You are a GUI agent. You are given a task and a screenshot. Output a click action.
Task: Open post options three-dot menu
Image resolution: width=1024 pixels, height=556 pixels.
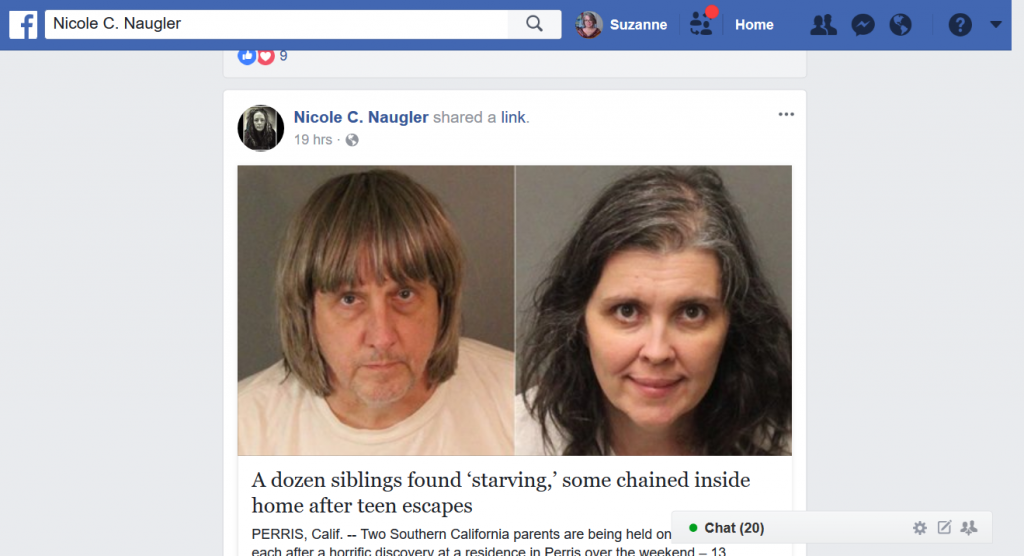[x=786, y=114]
